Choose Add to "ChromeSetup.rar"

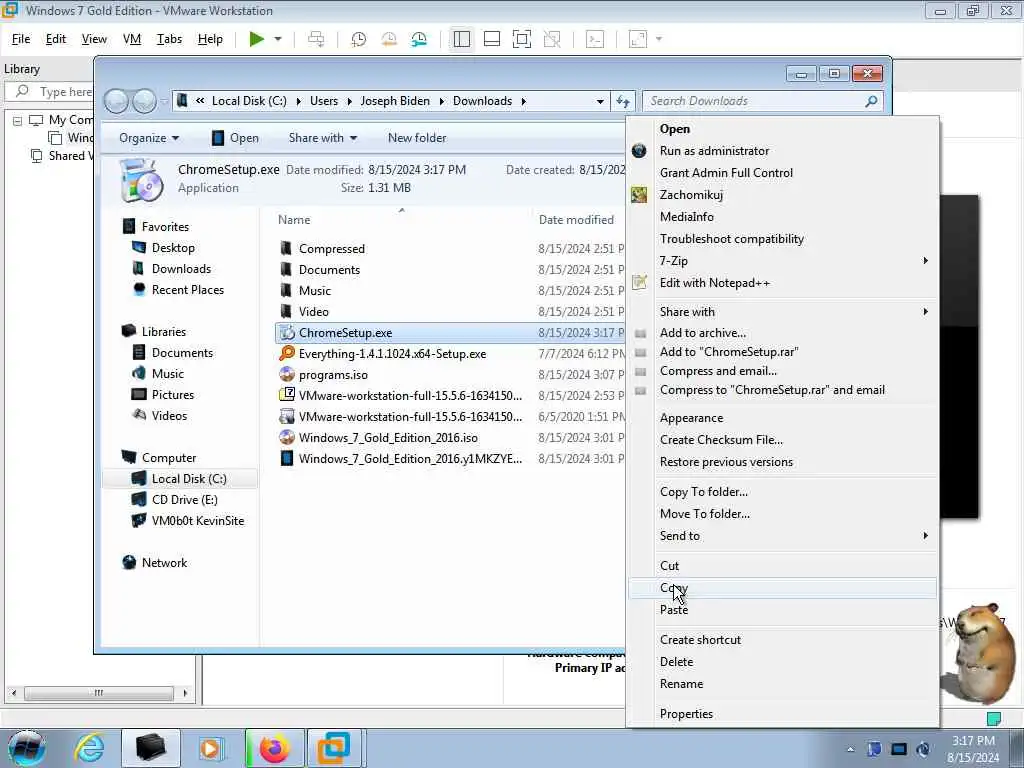[729, 352]
